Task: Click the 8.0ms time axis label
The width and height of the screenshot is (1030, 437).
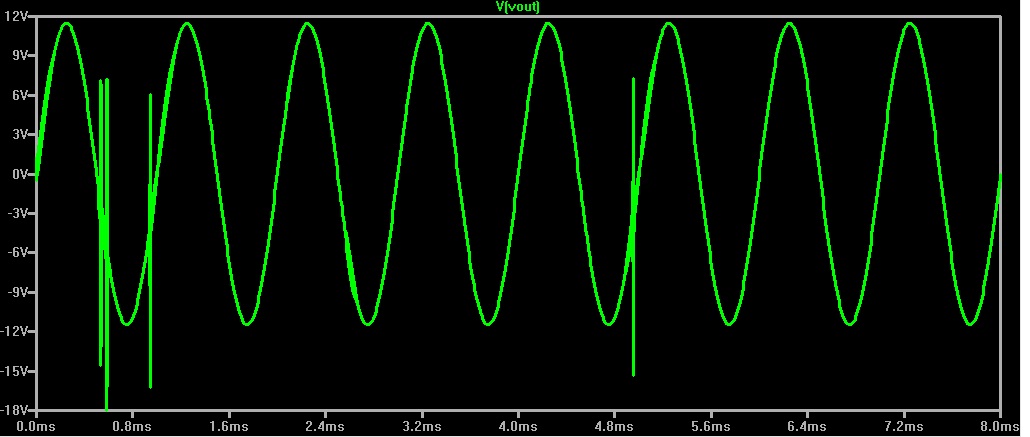Action: (1000, 426)
